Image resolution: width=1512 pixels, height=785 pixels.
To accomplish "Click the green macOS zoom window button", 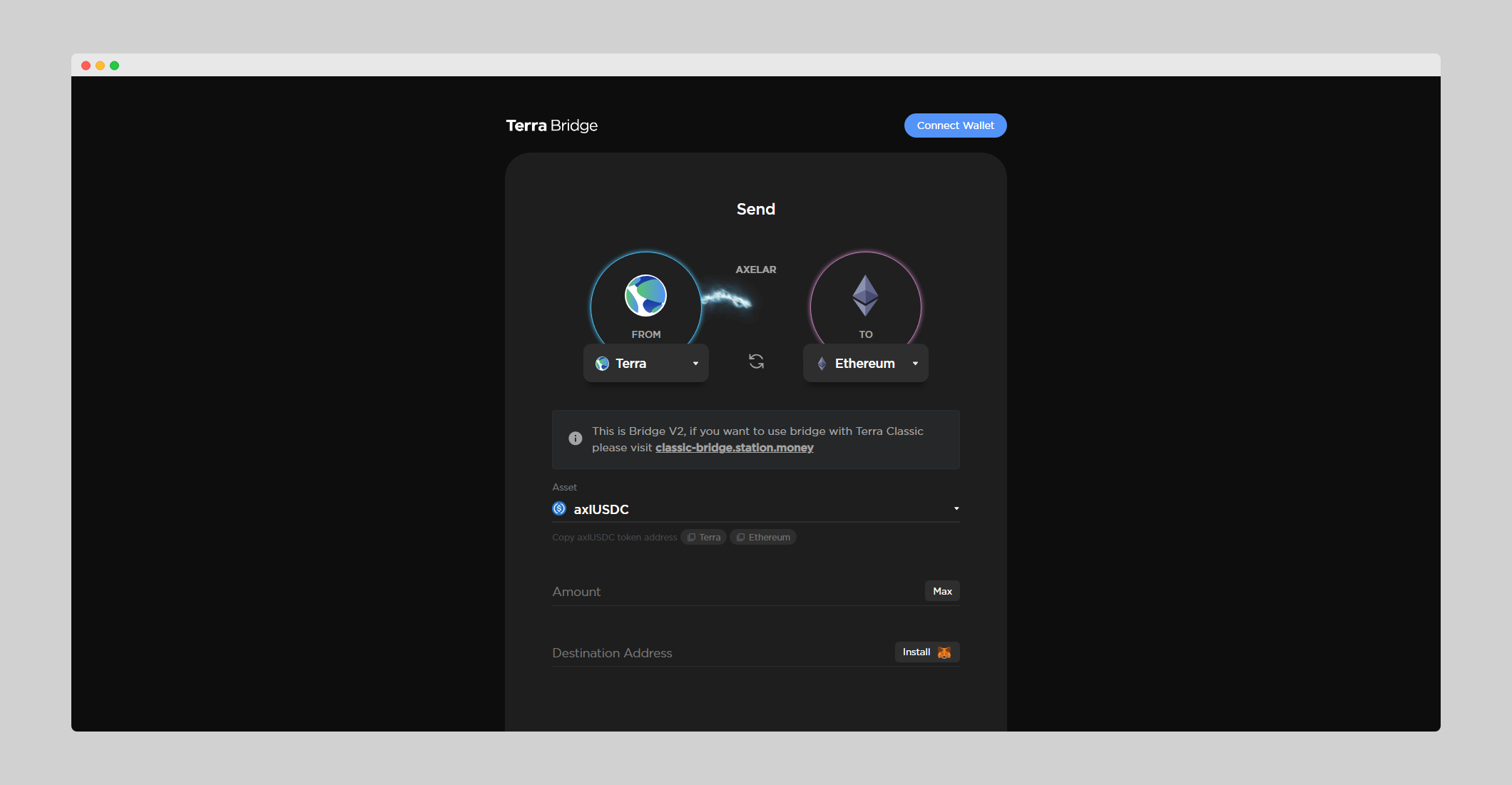I will (115, 66).
